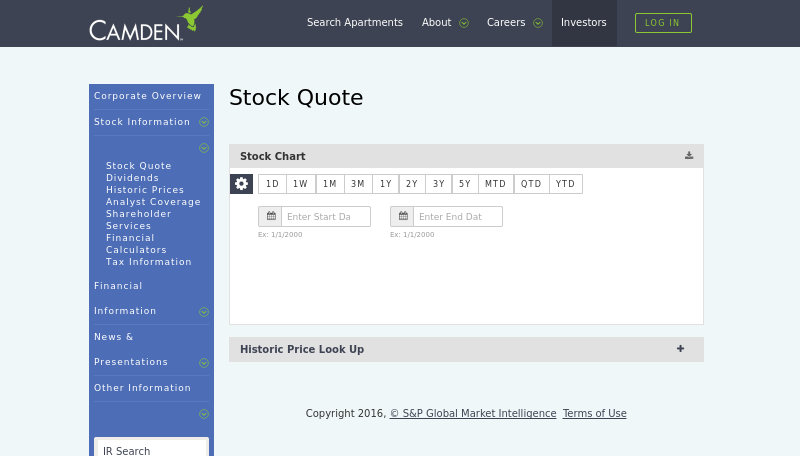Open Analyst Coverage sidebar link
800x456 pixels.
[153, 202]
